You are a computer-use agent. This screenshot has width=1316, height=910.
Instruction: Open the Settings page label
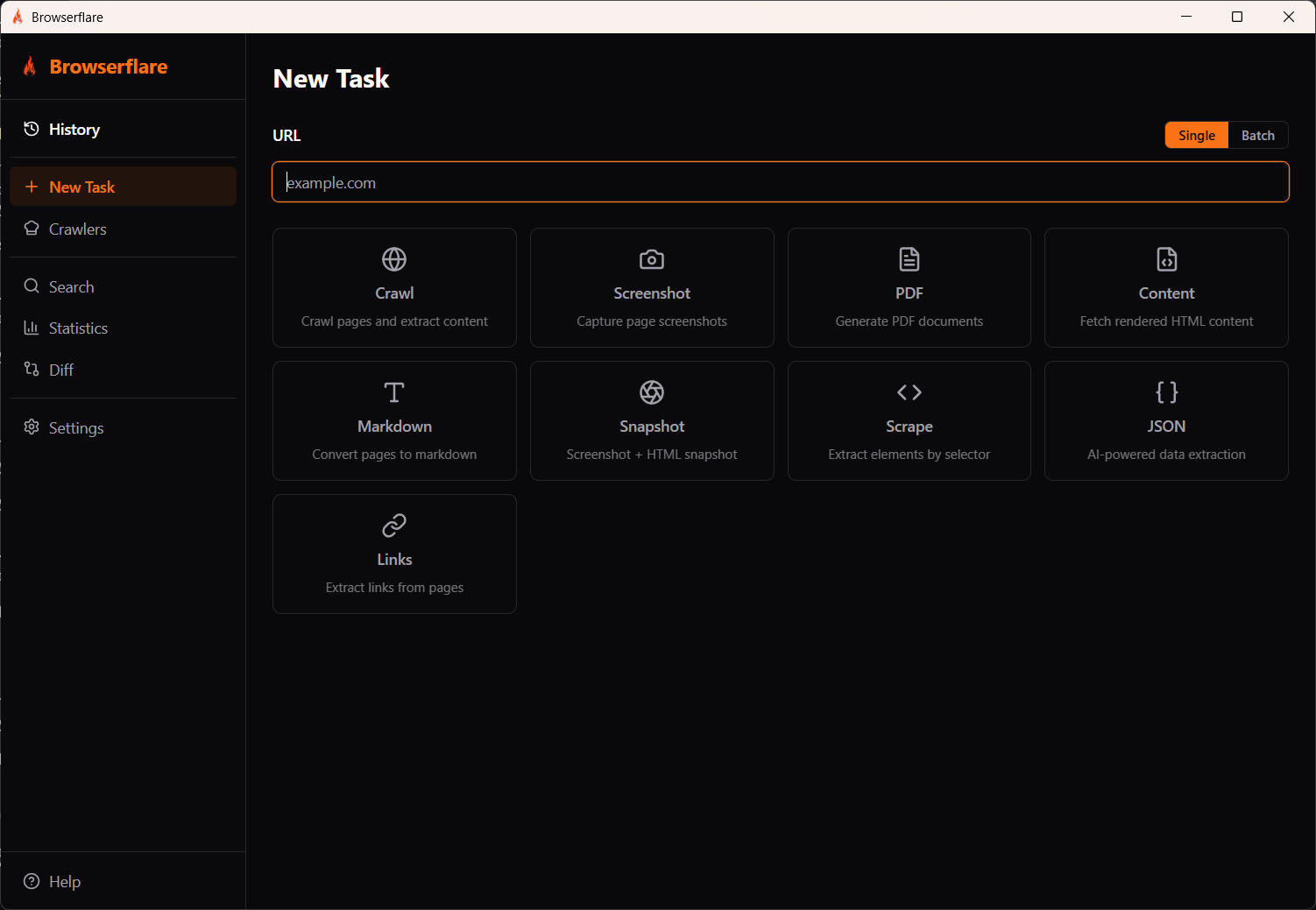pos(76,428)
